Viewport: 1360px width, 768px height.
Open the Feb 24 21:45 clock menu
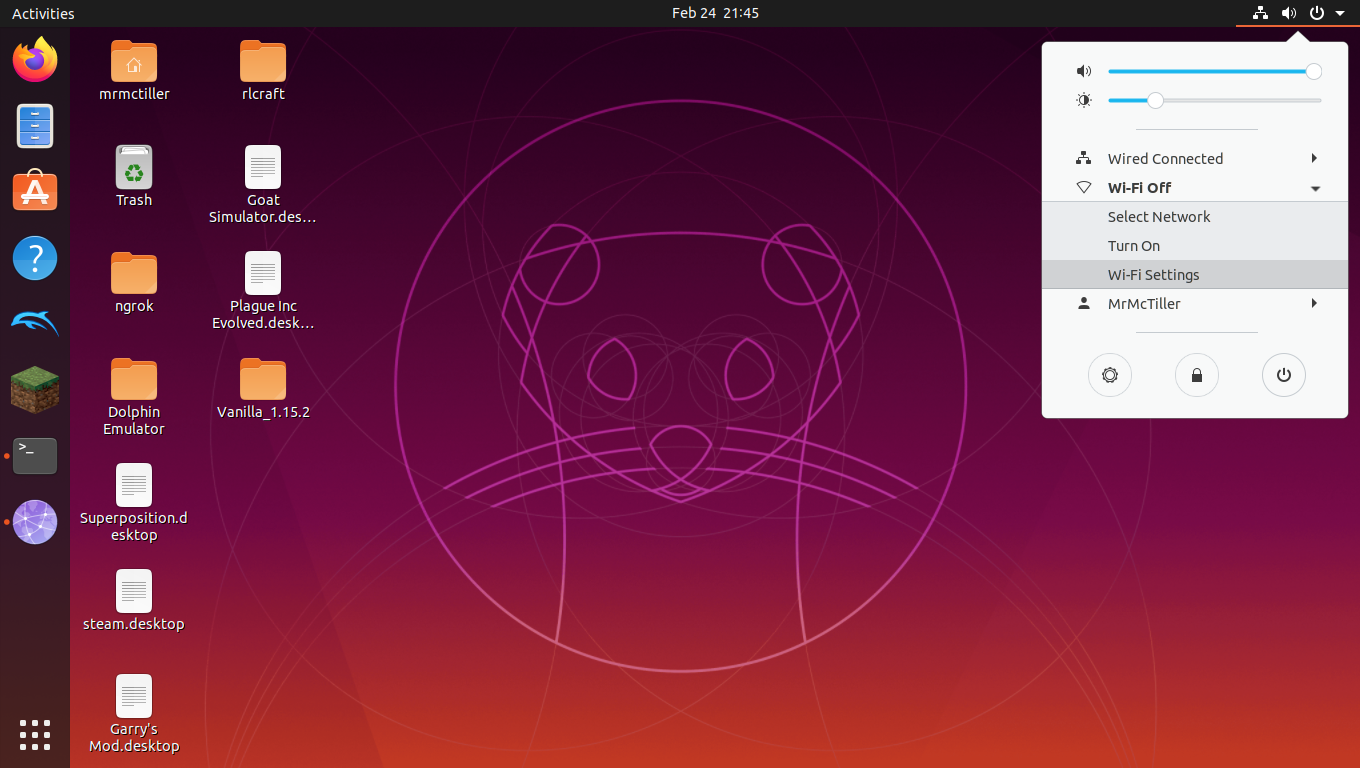715,13
